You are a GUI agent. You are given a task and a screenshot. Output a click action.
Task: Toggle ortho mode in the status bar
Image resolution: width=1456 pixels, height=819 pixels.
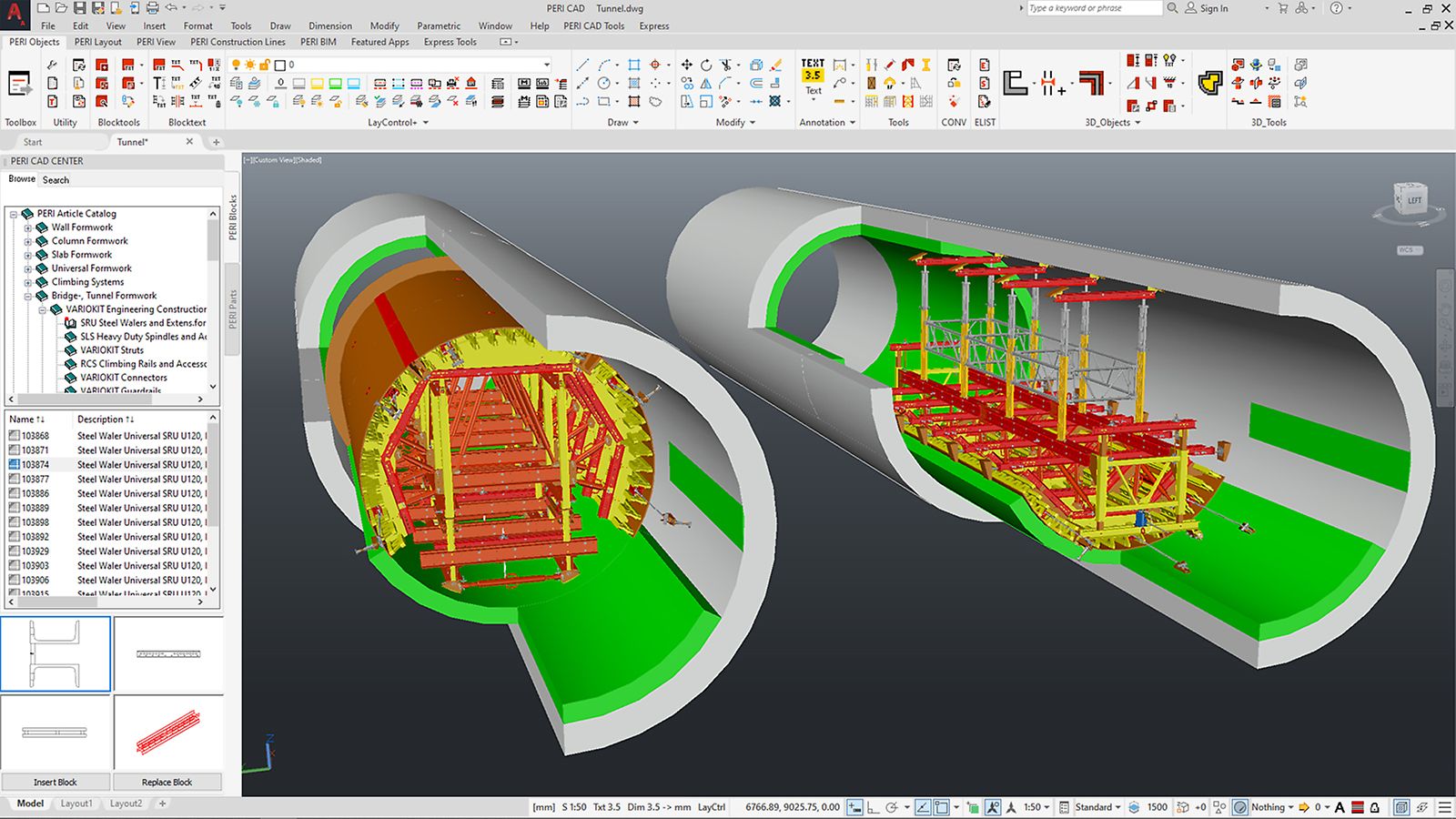tap(873, 807)
